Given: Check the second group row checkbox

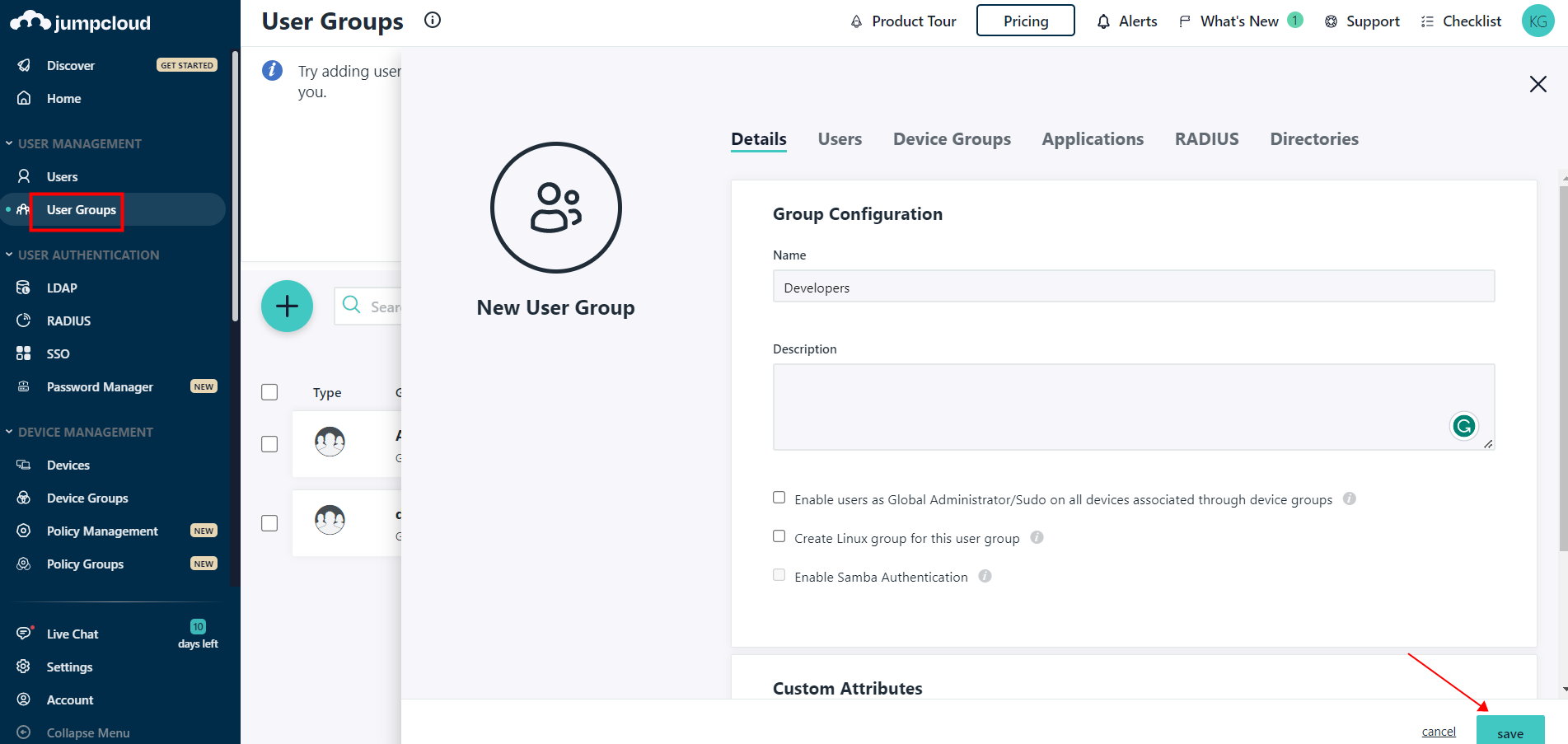Looking at the screenshot, I should click(269, 523).
